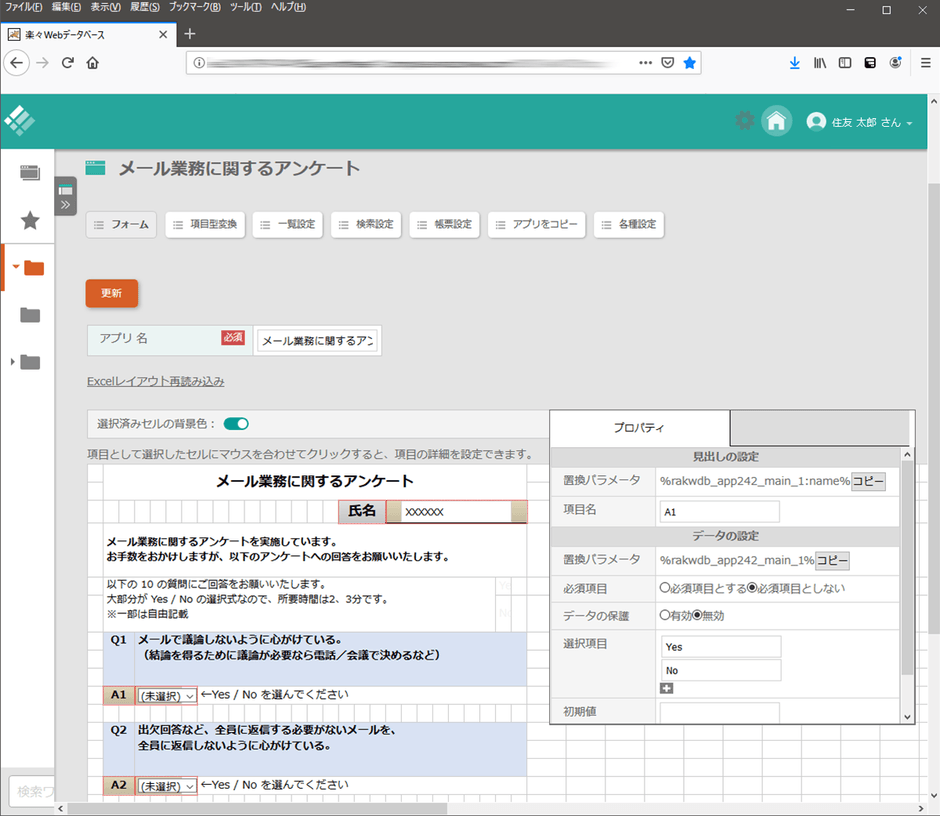Bookmark page with the blue star icon
940x816 pixels.
pyautogui.click(x=689, y=62)
